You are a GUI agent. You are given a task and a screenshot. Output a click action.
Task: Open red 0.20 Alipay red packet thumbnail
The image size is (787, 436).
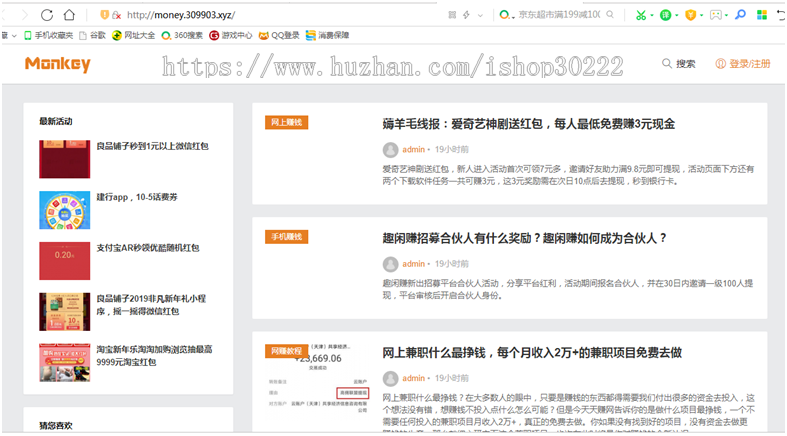[x=65, y=261]
